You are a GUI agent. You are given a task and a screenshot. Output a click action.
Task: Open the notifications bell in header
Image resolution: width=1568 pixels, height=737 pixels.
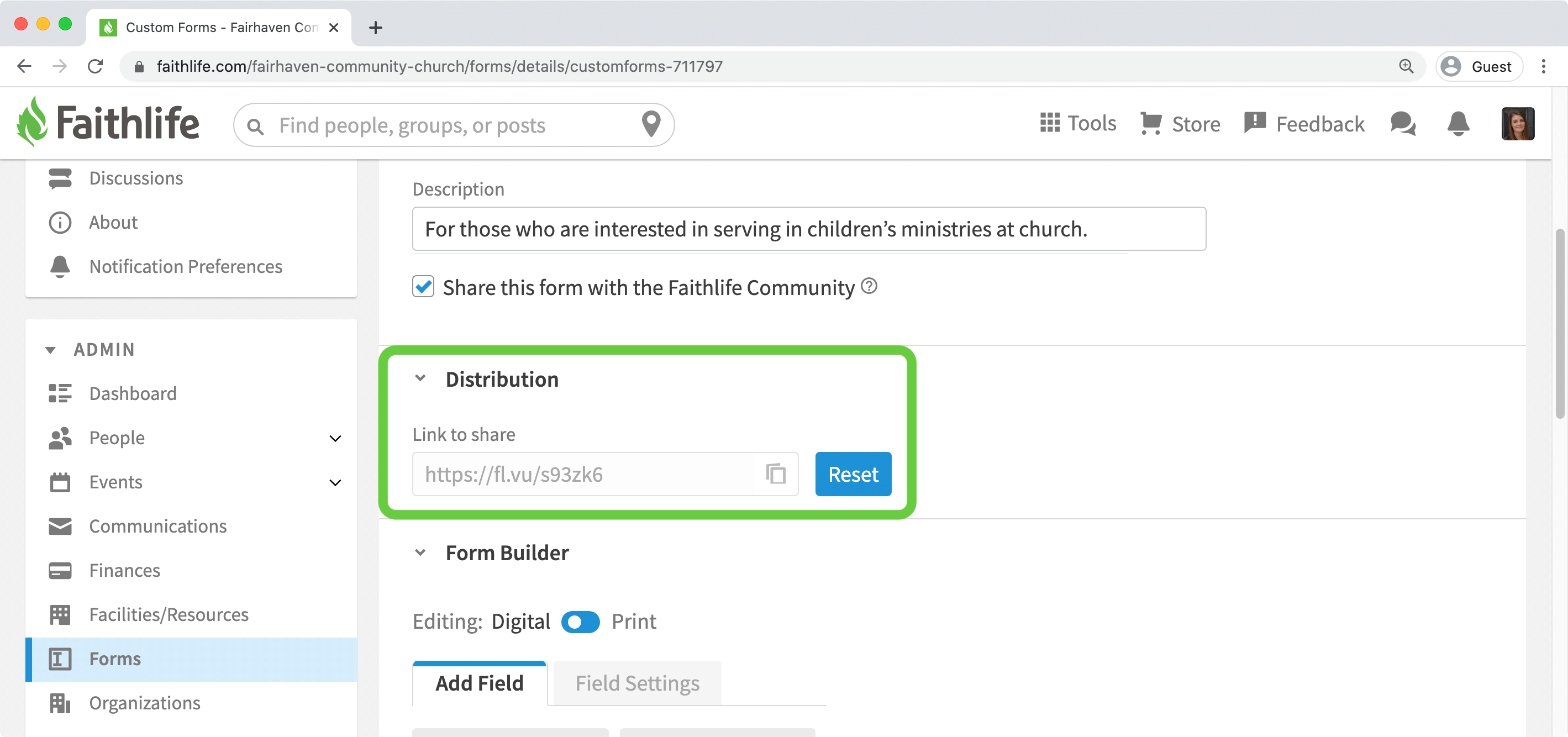pyautogui.click(x=1458, y=124)
